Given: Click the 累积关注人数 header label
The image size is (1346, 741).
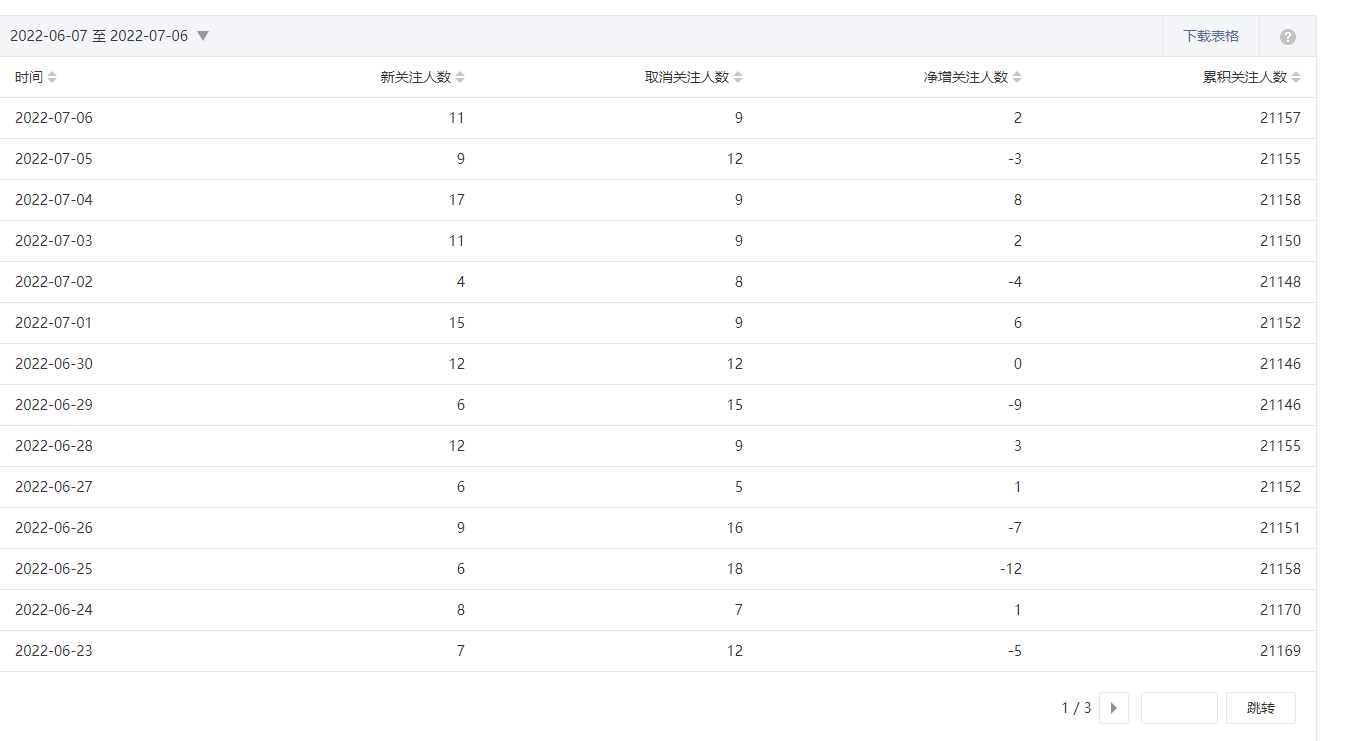Looking at the screenshot, I should [x=1244, y=78].
